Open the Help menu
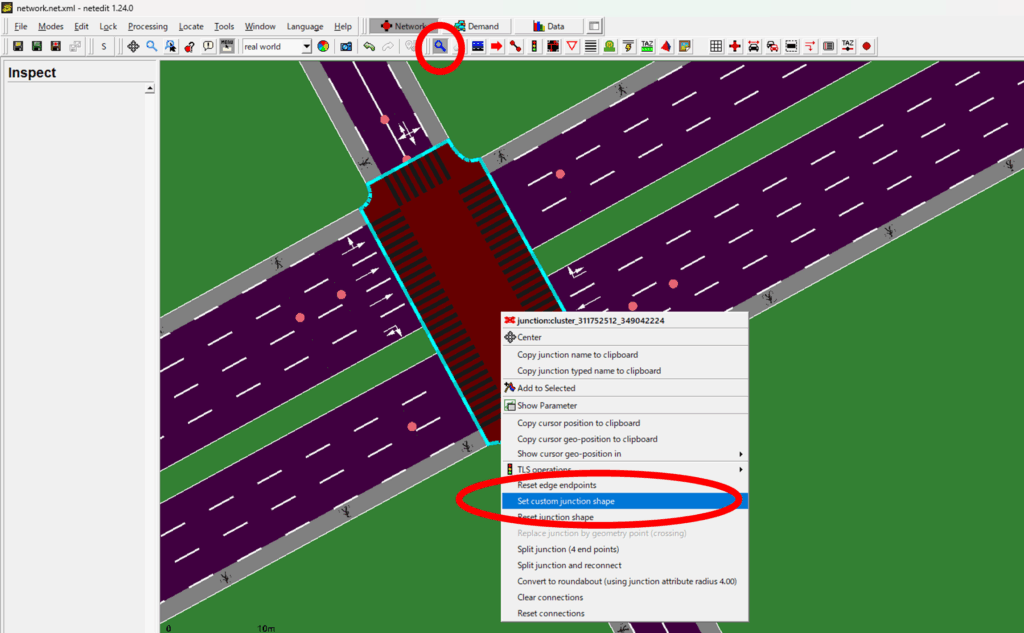The height and width of the screenshot is (633, 1024). (x=343, y=26)
